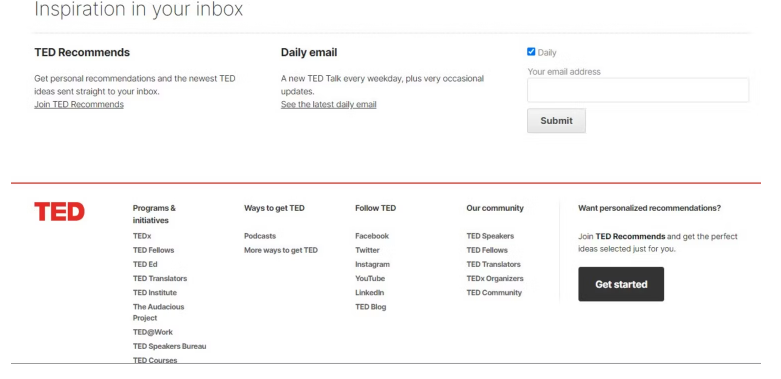Open the LinkedIn link

370,292
